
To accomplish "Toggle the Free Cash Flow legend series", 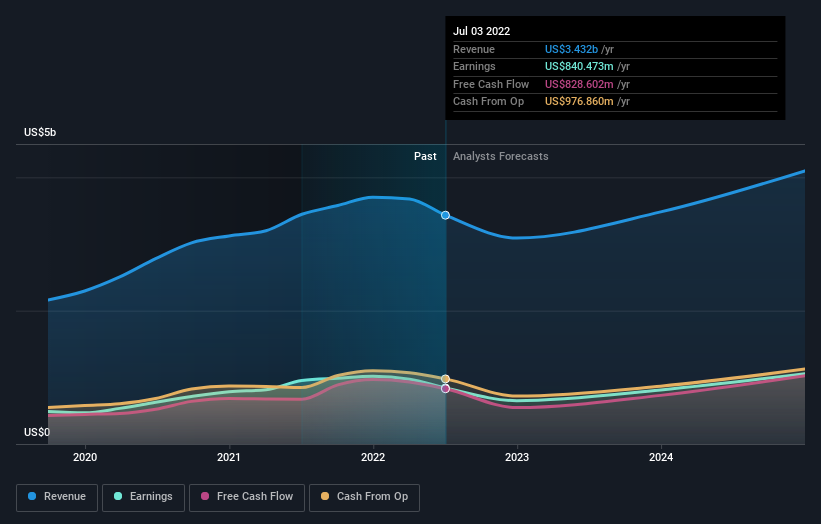I will pyautogui.click(x=247, y=497).
